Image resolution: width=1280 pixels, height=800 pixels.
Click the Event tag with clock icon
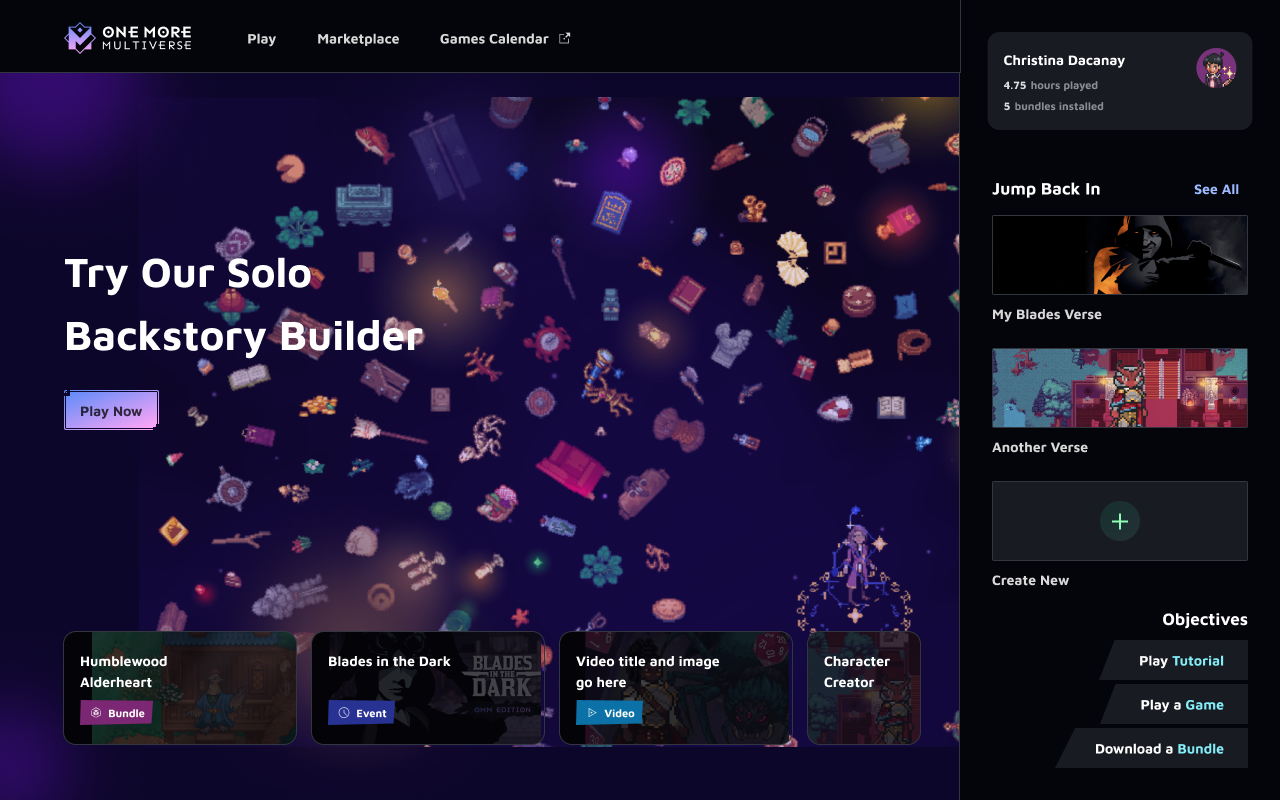[x=361, y=713]
